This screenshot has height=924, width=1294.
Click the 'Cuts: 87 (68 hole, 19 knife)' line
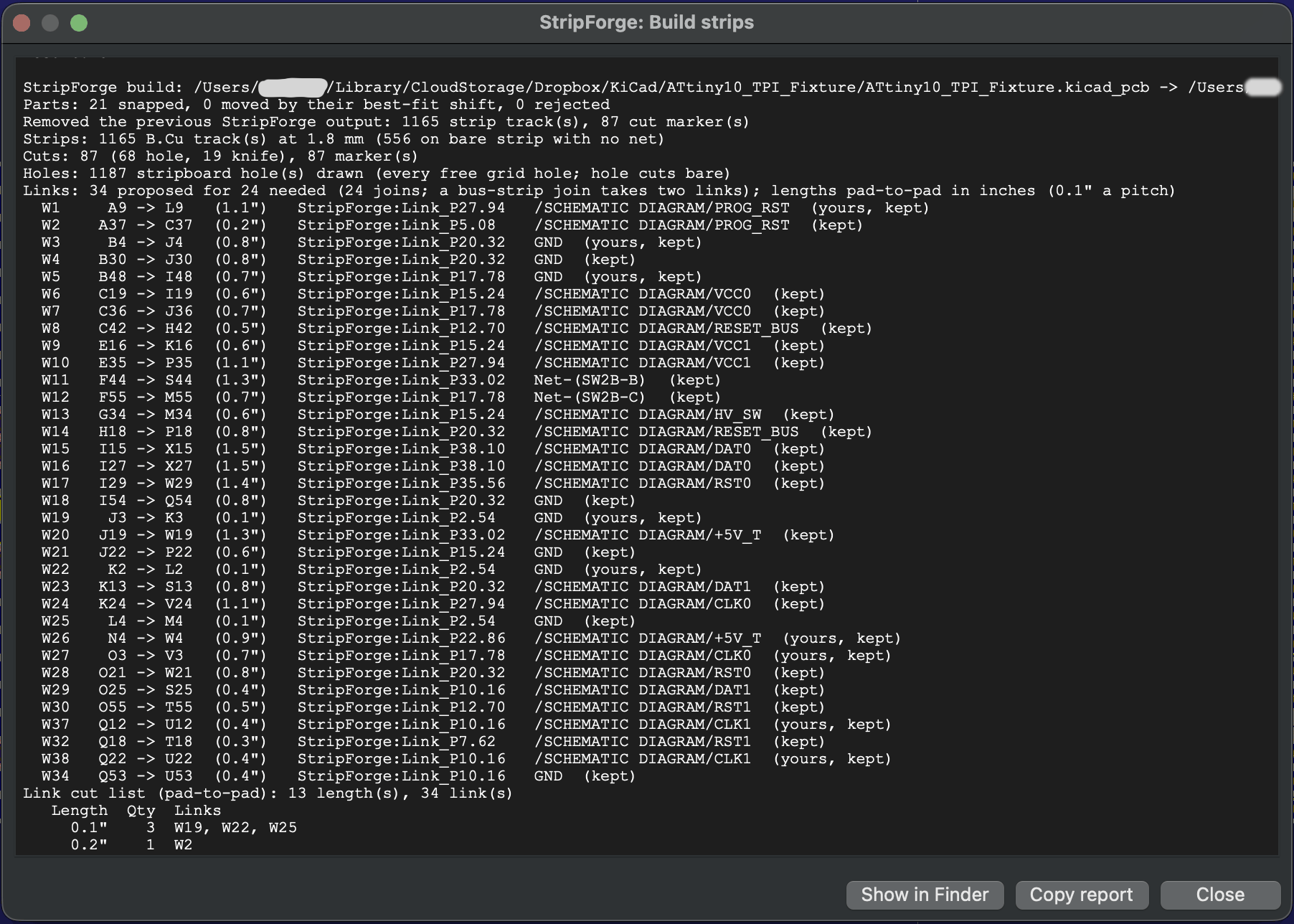(x=220, y=156)
